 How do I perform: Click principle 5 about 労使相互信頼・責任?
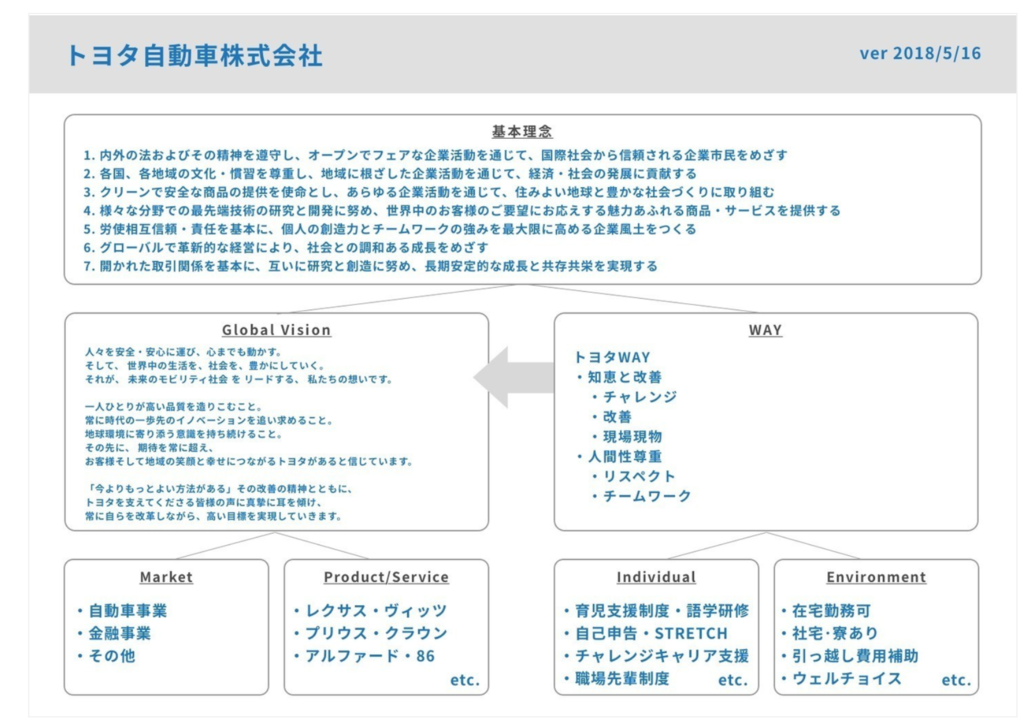[x=390, y=229]
